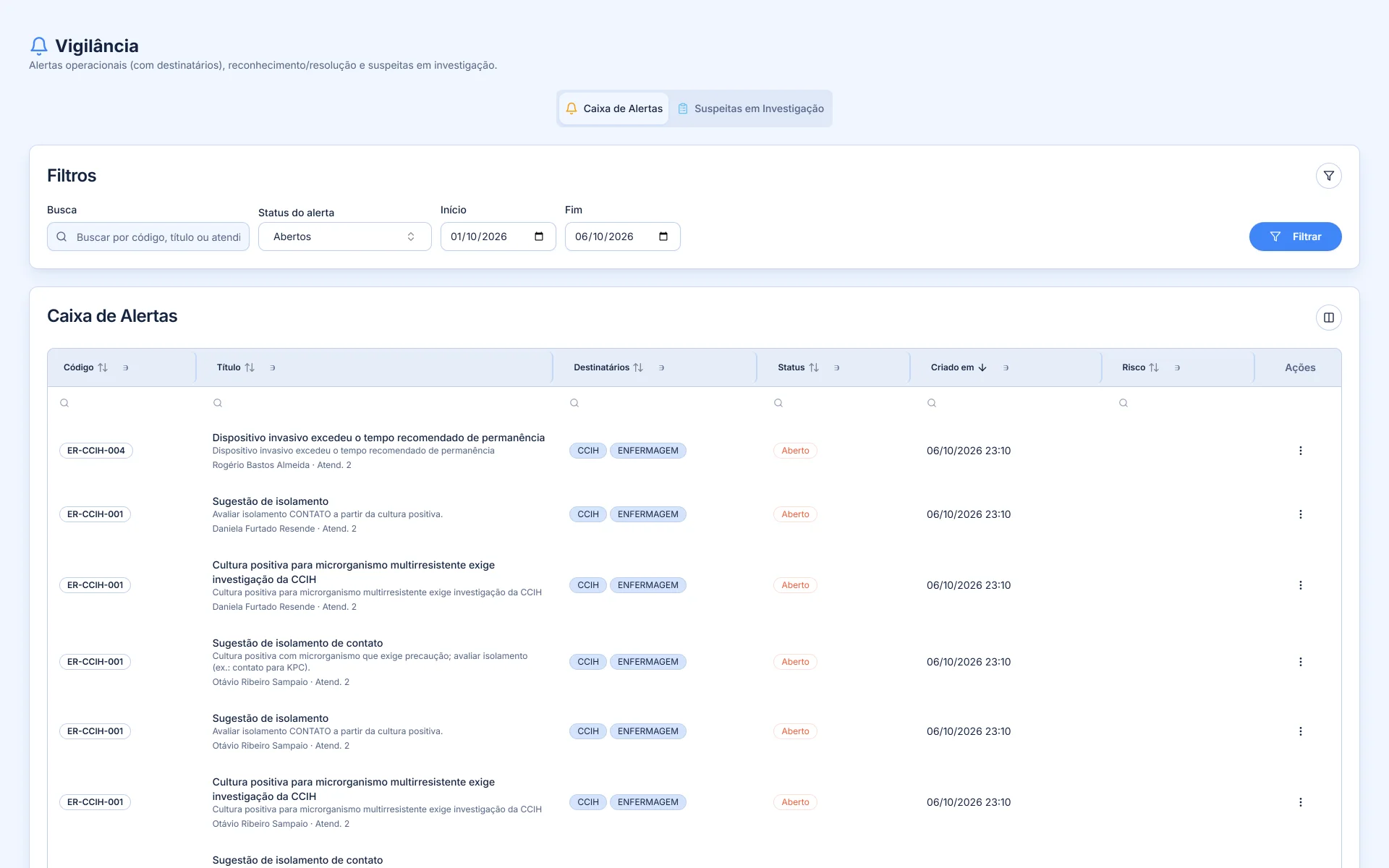Screen dimensions: 1389x868
Task: Switch to Caixa de Alertas tab
Action: coord(614,109)
